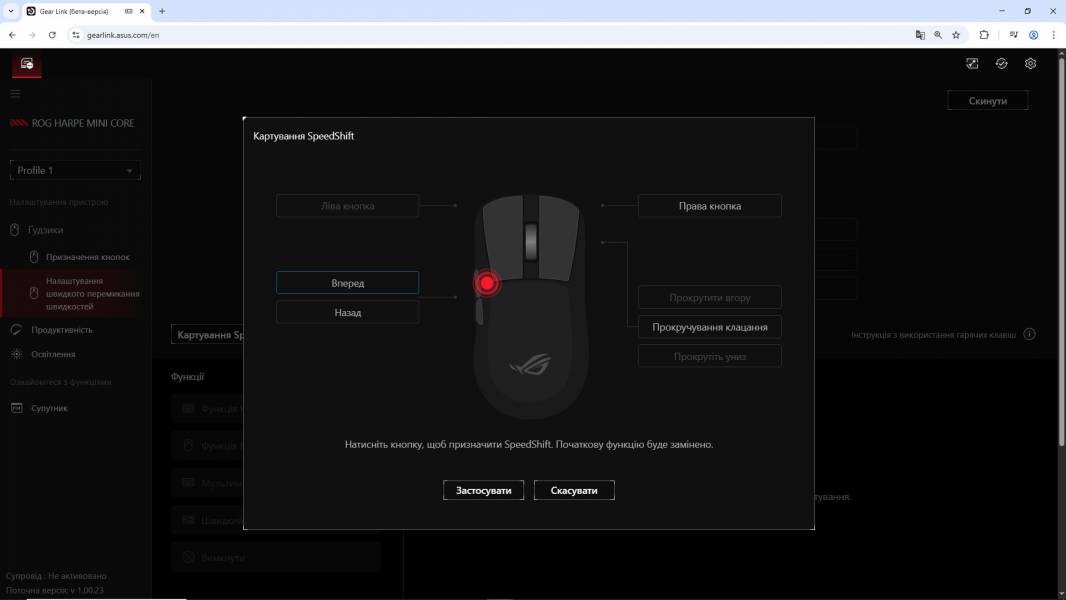Image resolution: width=1066 pixels, height=600 pixels.
Task: Assign SpeedShift to Назад back button
Action: tap(347, 311)
